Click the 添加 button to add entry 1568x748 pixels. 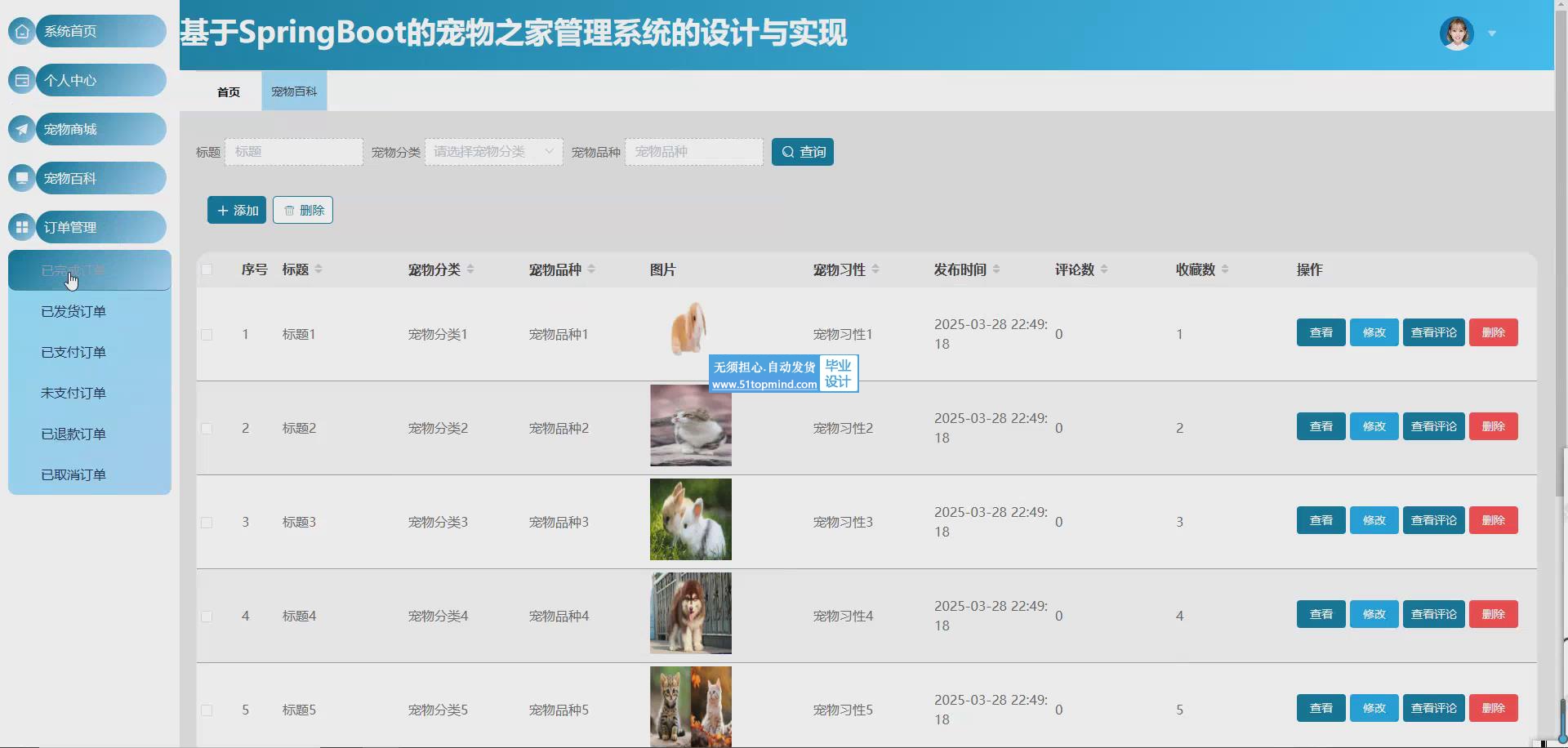pos(237,210)
